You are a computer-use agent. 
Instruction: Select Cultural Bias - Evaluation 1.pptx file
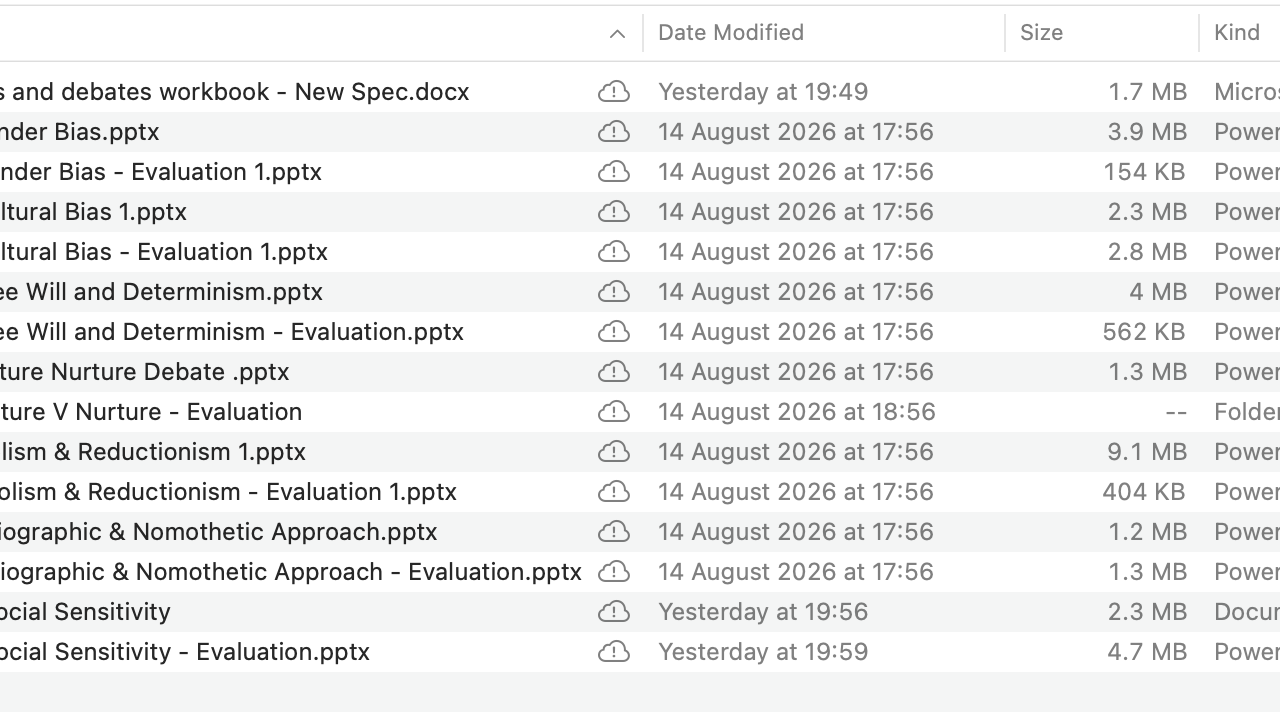coord(640,252)
